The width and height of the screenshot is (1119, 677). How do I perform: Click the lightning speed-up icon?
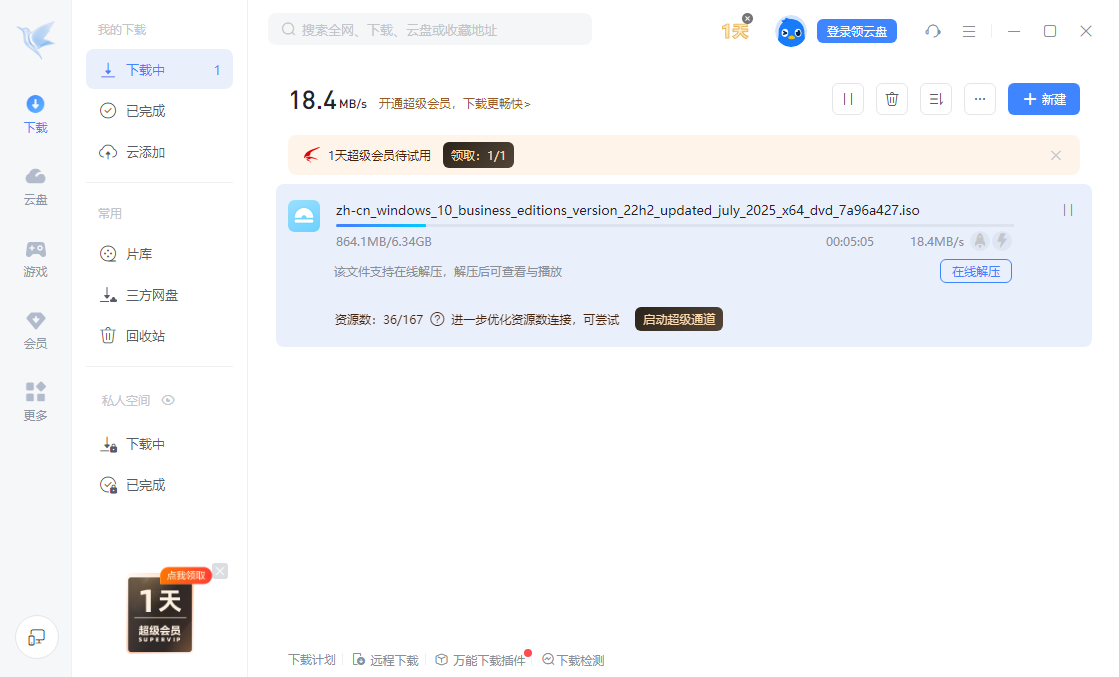click(x=1002, y=241)
